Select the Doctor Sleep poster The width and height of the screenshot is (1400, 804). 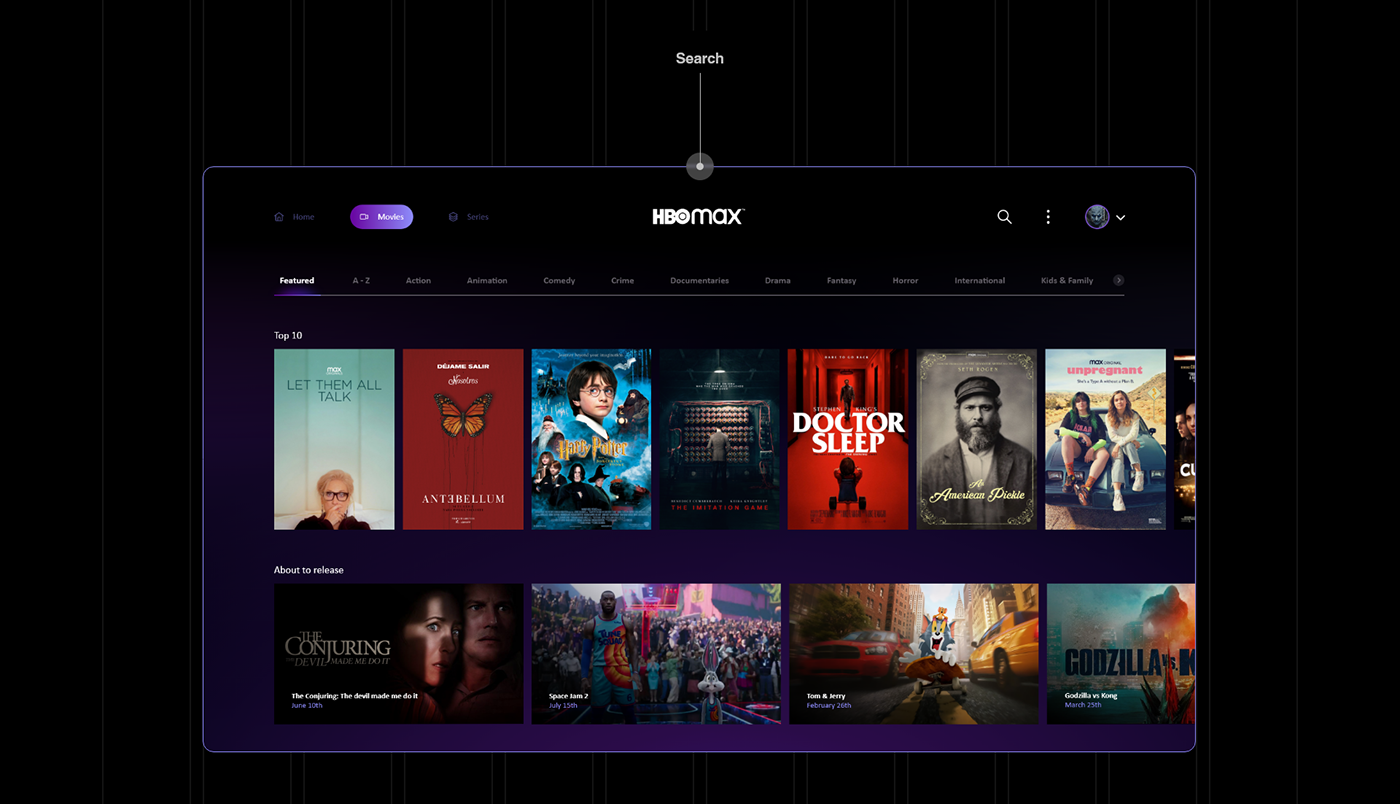pos(848,439)
